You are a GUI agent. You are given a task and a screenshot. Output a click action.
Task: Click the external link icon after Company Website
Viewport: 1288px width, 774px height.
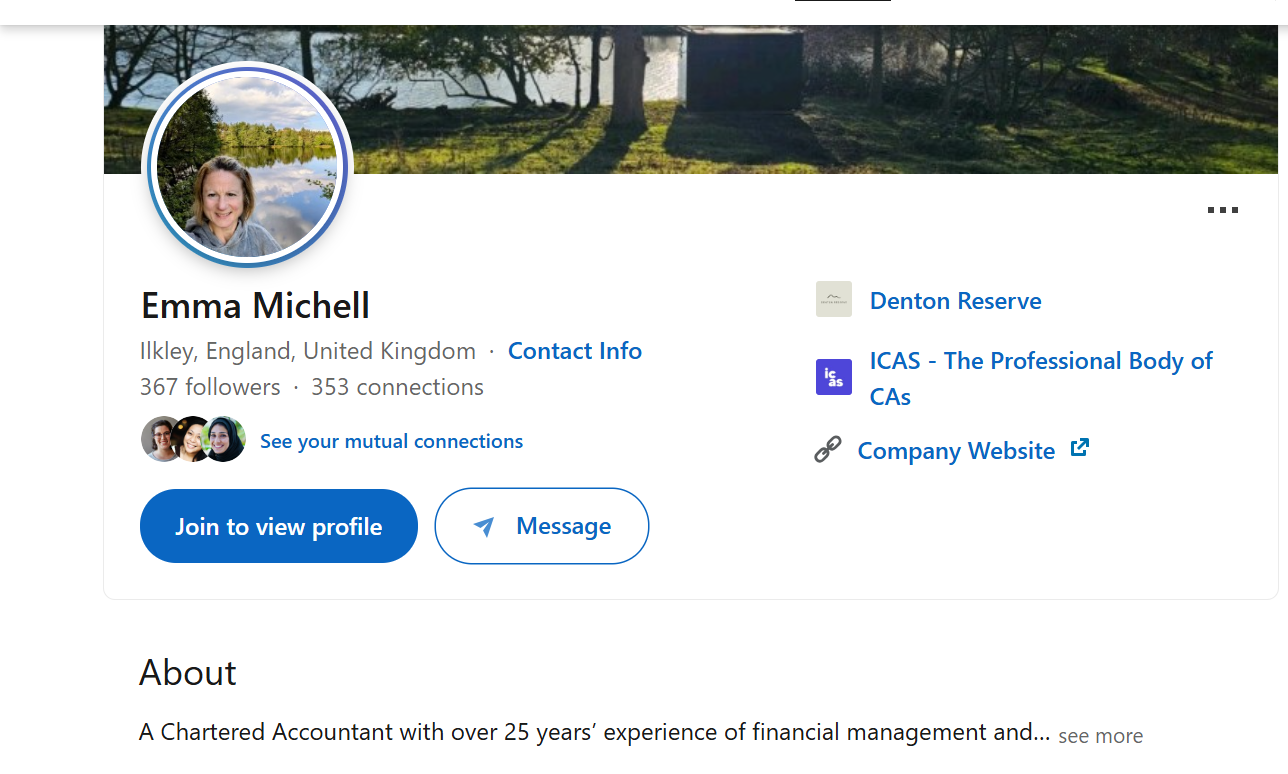1080,447
